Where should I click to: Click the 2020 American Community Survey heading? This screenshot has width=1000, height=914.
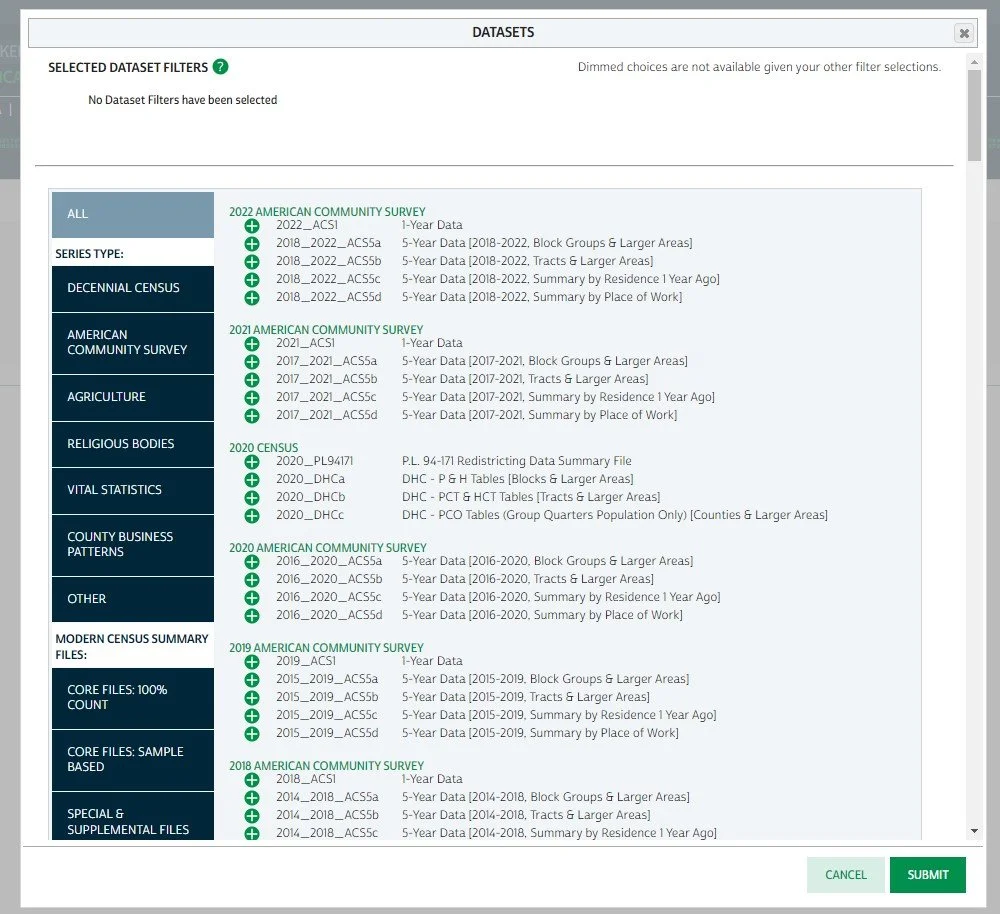click(x=328, y=548)
